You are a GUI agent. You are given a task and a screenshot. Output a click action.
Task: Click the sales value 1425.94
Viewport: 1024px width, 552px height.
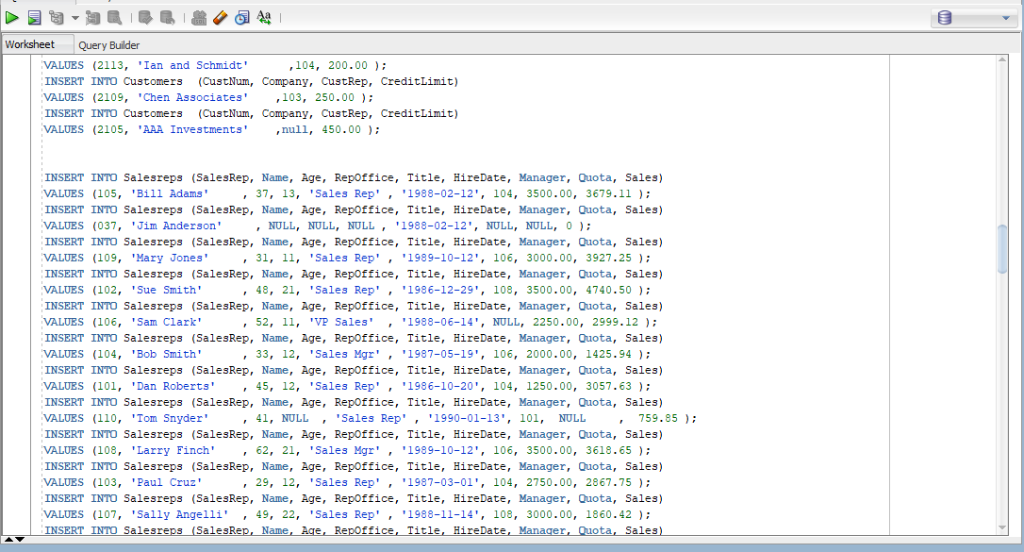click(608, 353)
